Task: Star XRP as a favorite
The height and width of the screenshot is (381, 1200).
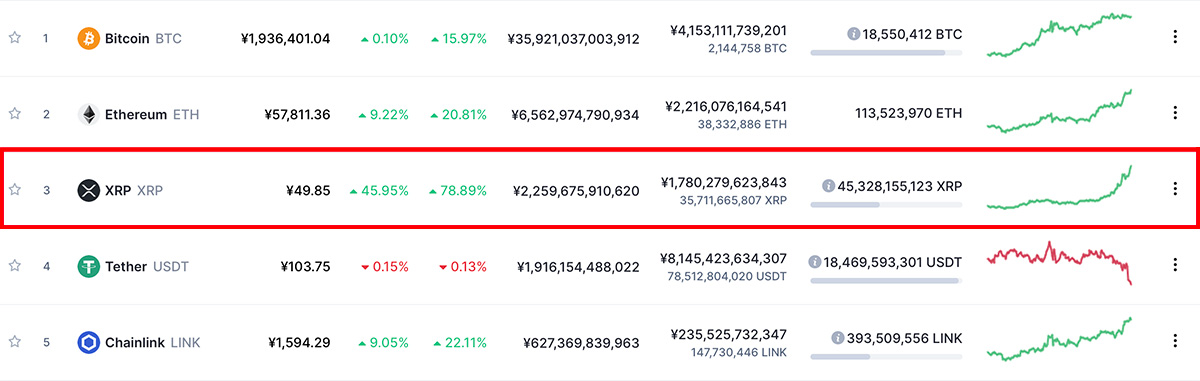Action: coord(15,190)
